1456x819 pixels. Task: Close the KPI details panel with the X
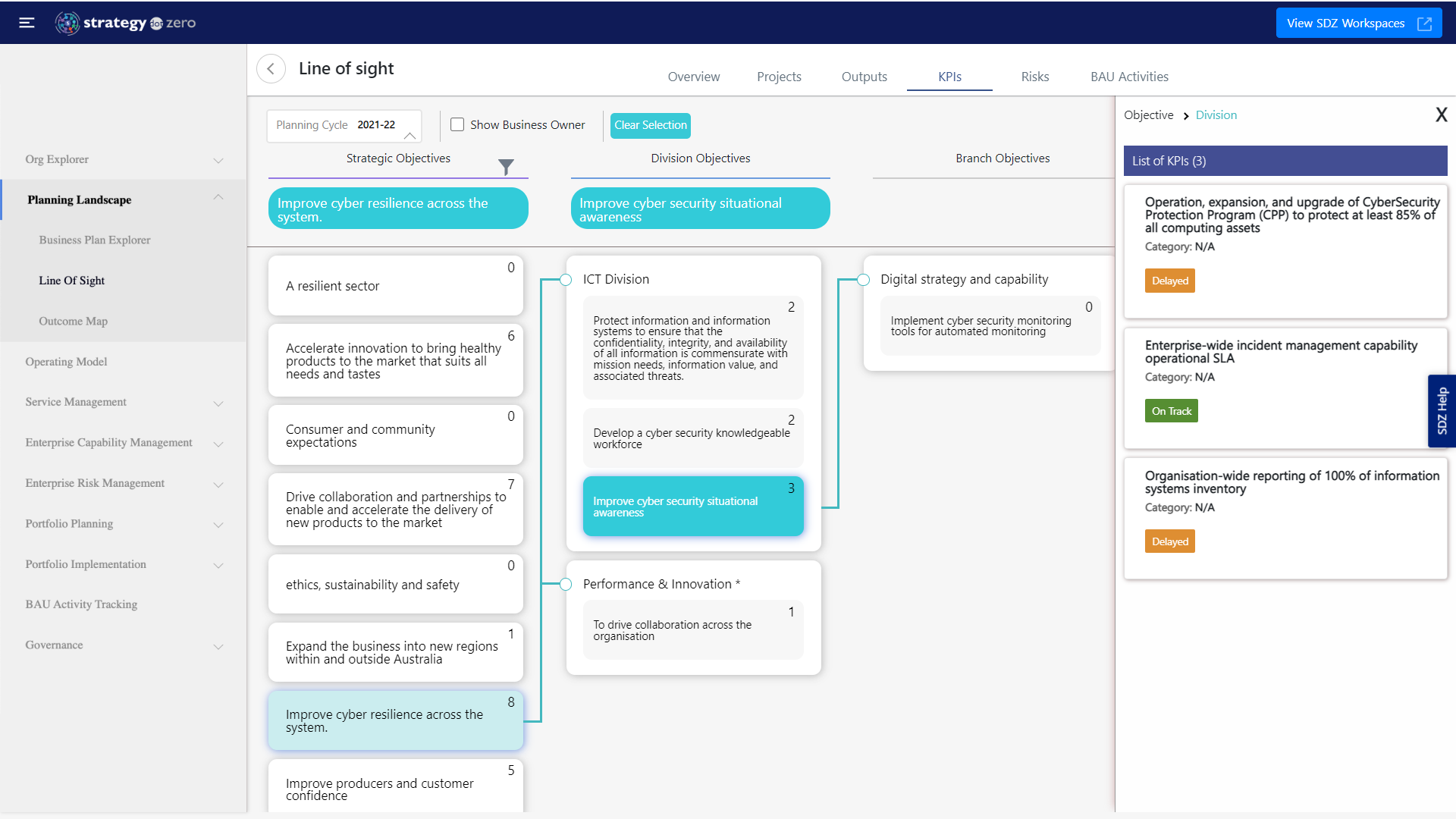pyautogui.click(x=1442, y=115)
